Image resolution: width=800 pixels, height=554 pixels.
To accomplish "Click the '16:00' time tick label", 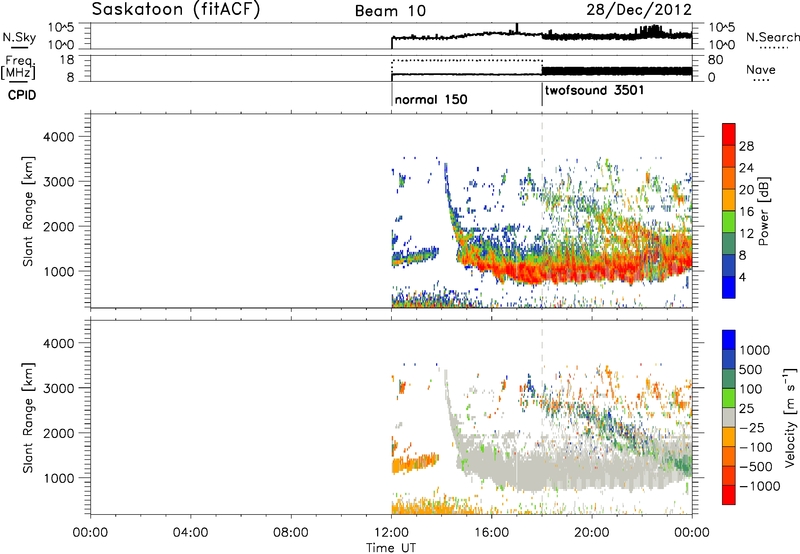I will [491, 533].
